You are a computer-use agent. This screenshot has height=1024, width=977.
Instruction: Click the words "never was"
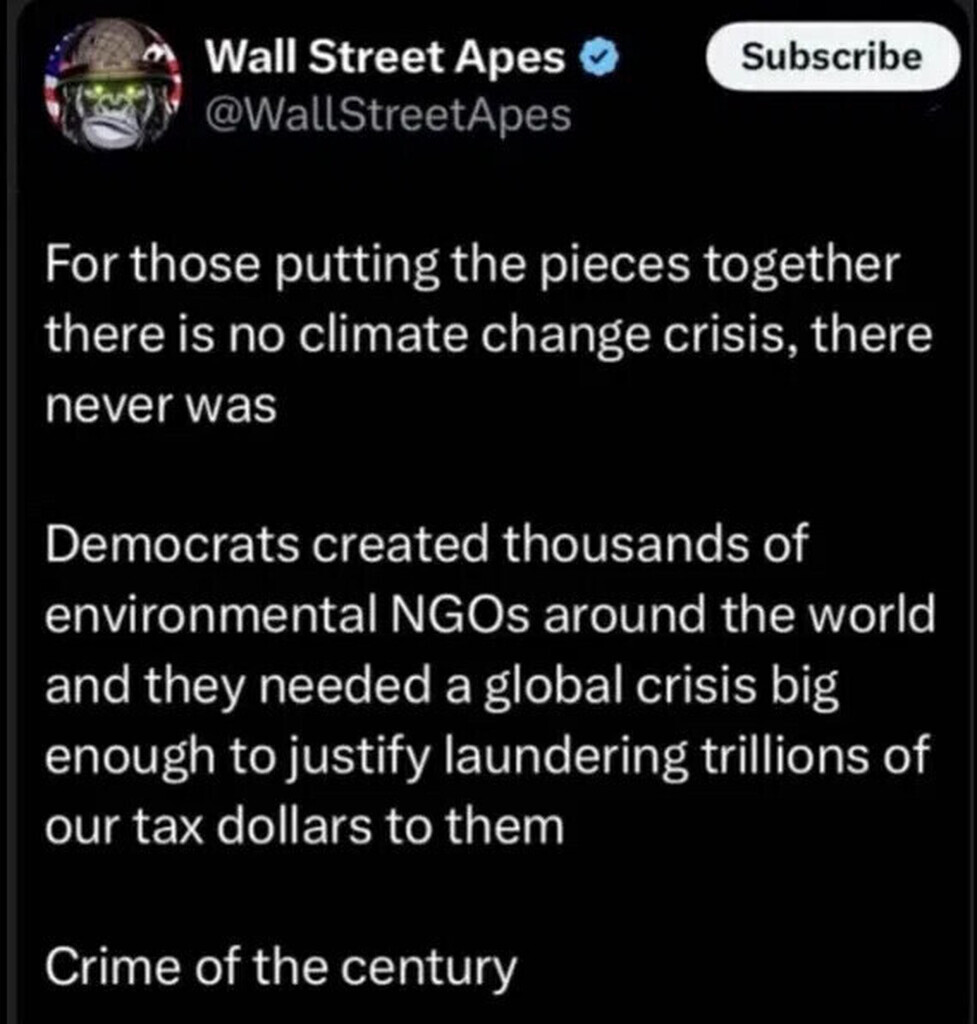point(160,407)
